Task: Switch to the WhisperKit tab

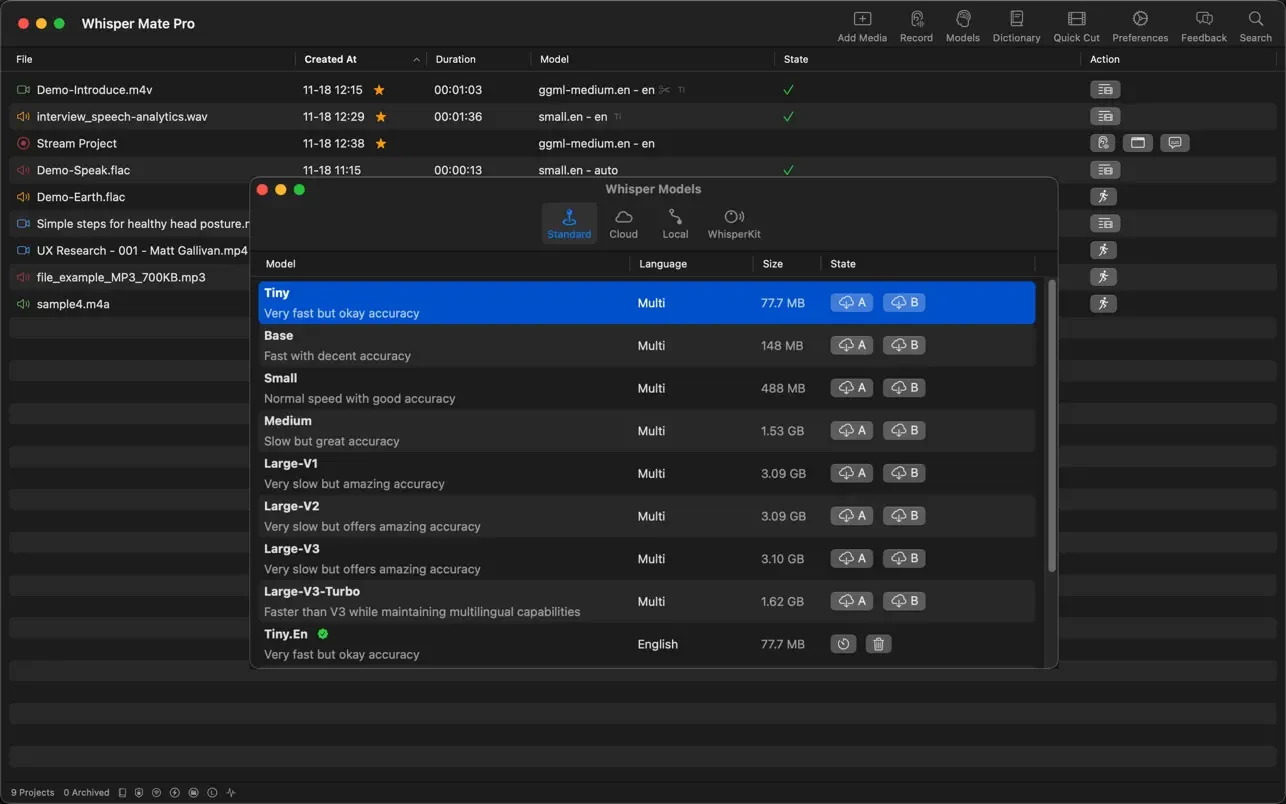Action: [x=734, y=224]
